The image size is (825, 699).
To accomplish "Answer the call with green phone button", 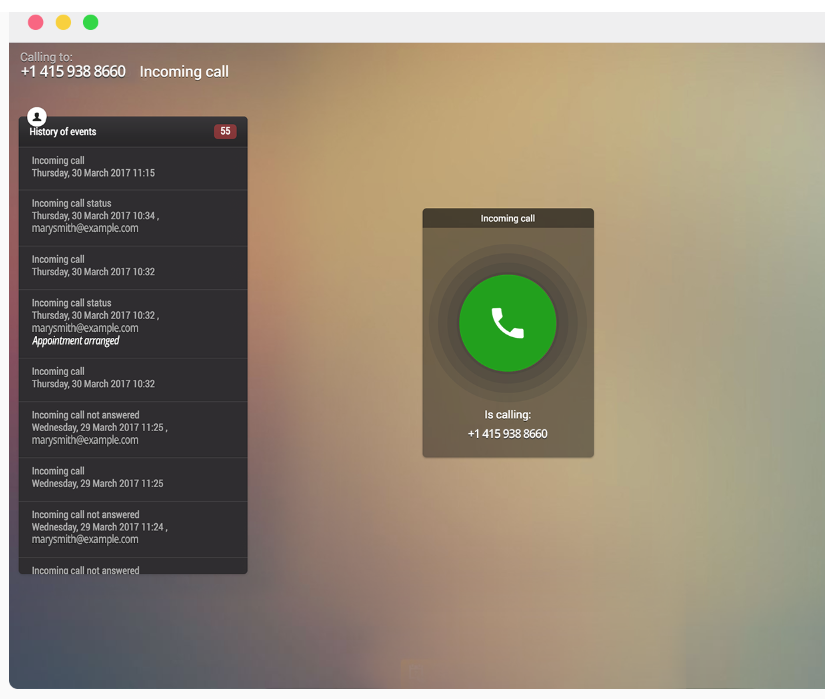I will 507,323.
